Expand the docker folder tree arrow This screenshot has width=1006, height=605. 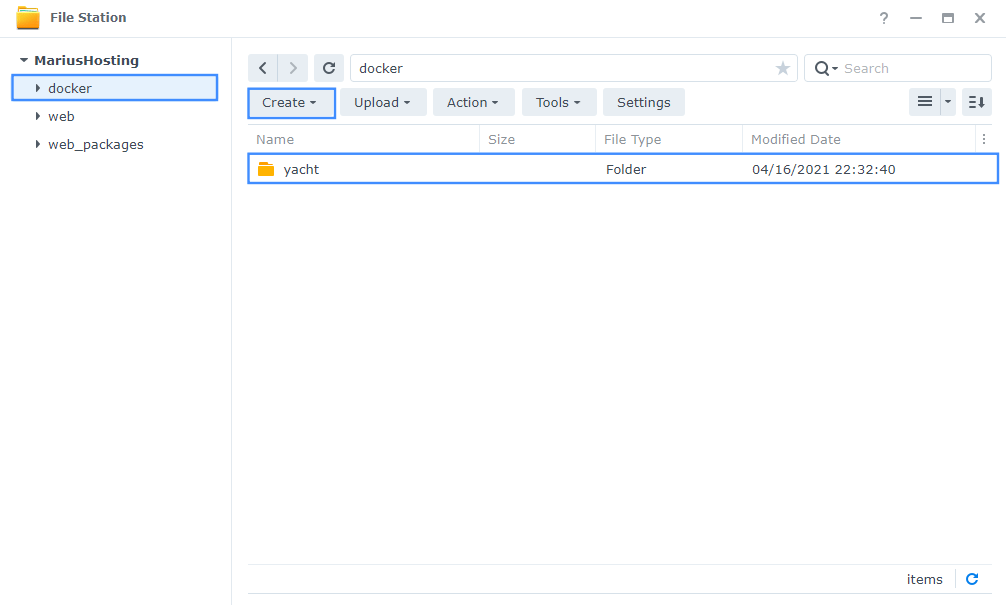click(x=38, y=88)
